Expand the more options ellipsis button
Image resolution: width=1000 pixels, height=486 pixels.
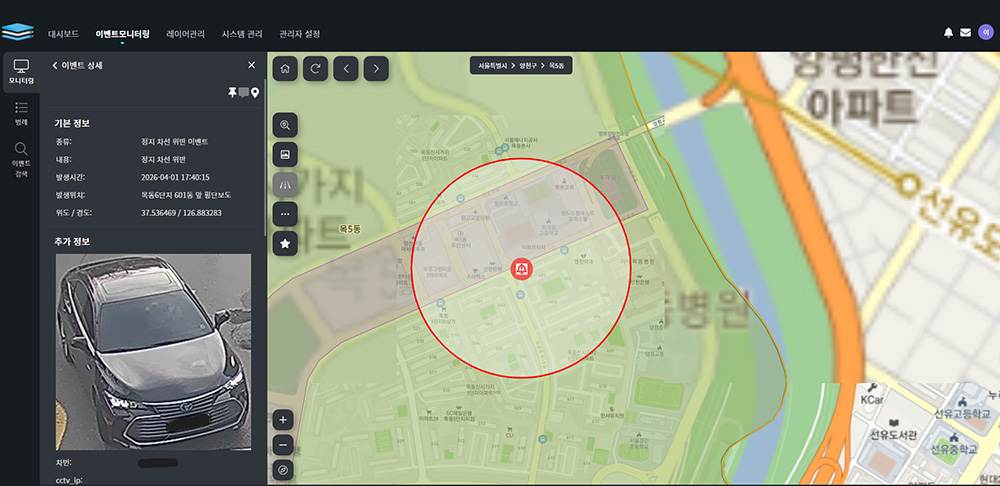[x=285, y=214]
